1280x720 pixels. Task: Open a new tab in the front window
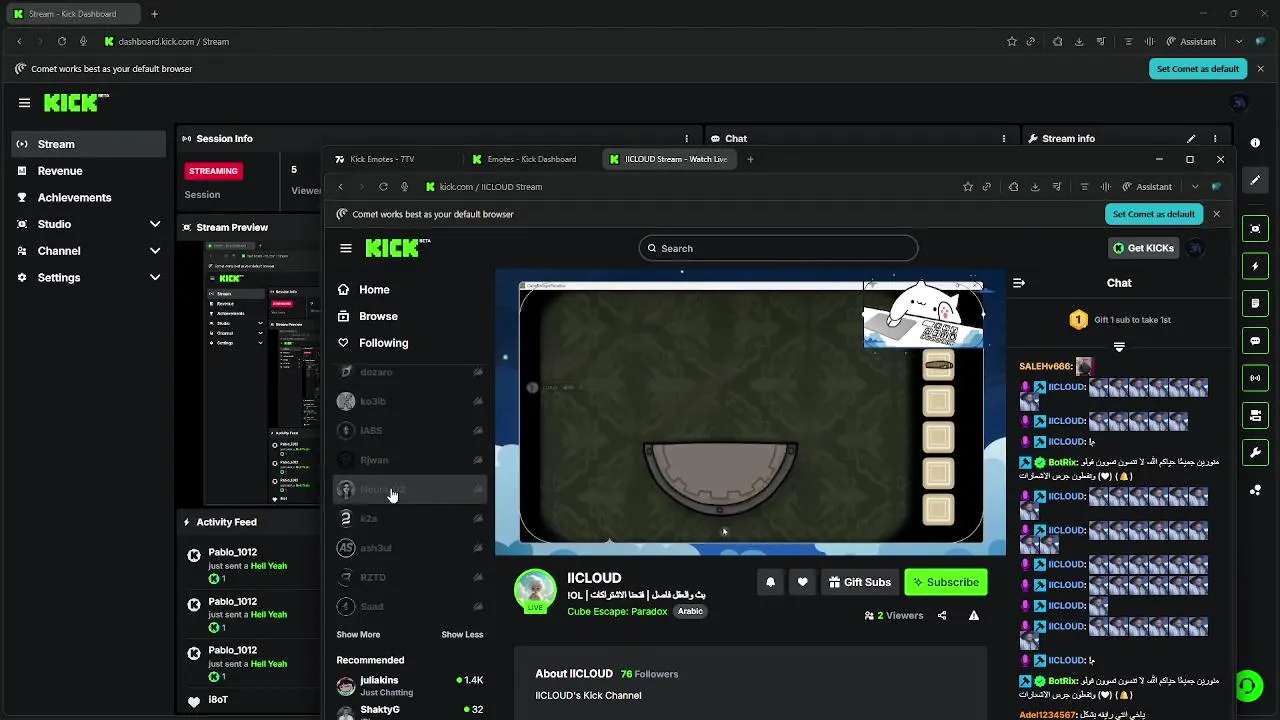click(750, 159)
